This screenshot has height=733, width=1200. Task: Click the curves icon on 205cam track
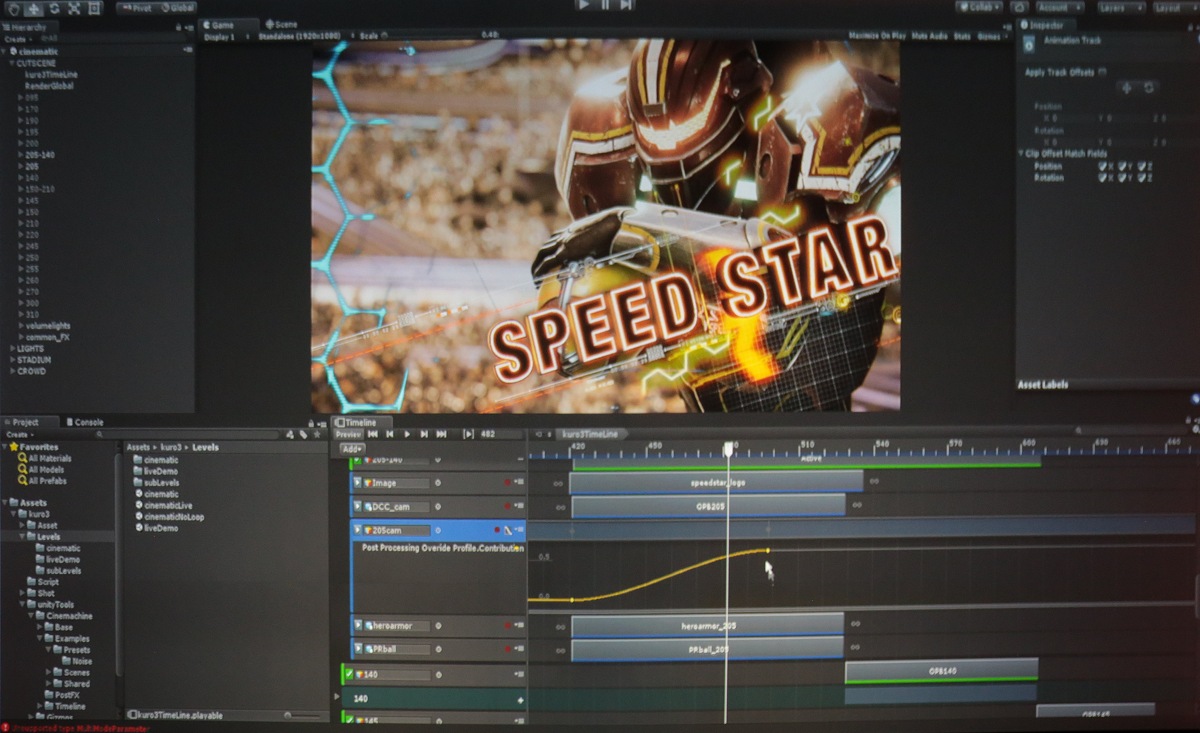tap(509, 530)
